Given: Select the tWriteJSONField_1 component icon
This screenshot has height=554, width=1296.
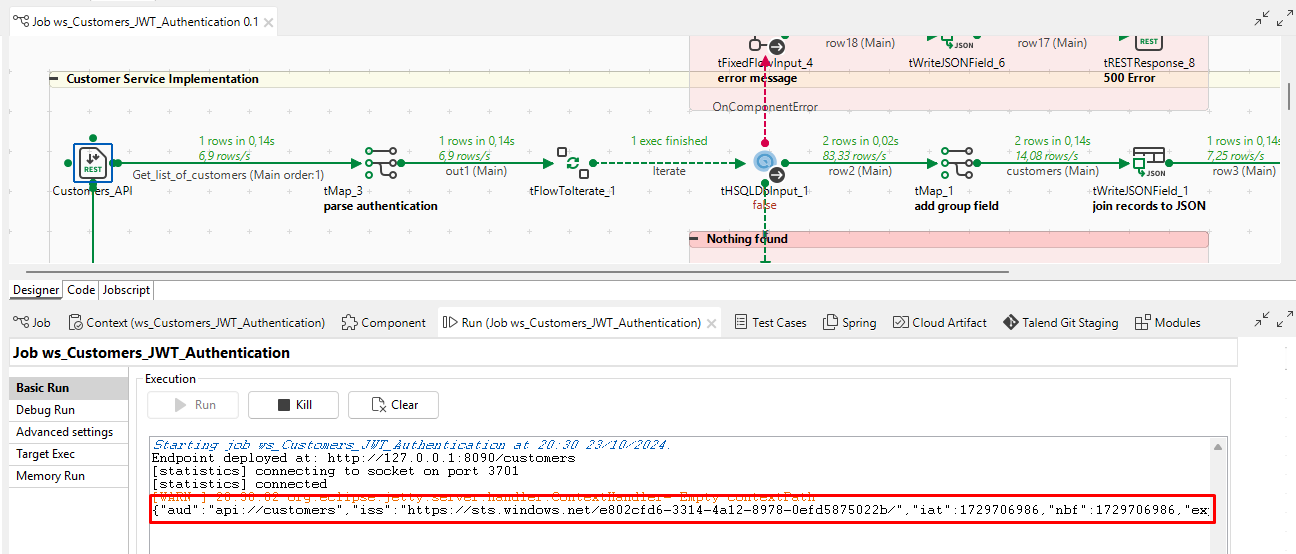Looking at the screenshot, I should pos(1149,162).
